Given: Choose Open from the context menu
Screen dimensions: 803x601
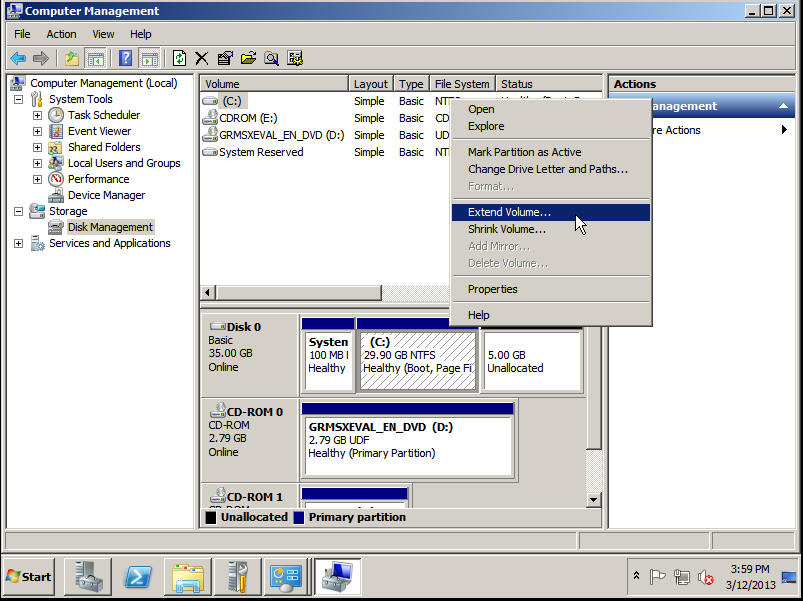Looking at the screenshot, I should click(551, 109).
